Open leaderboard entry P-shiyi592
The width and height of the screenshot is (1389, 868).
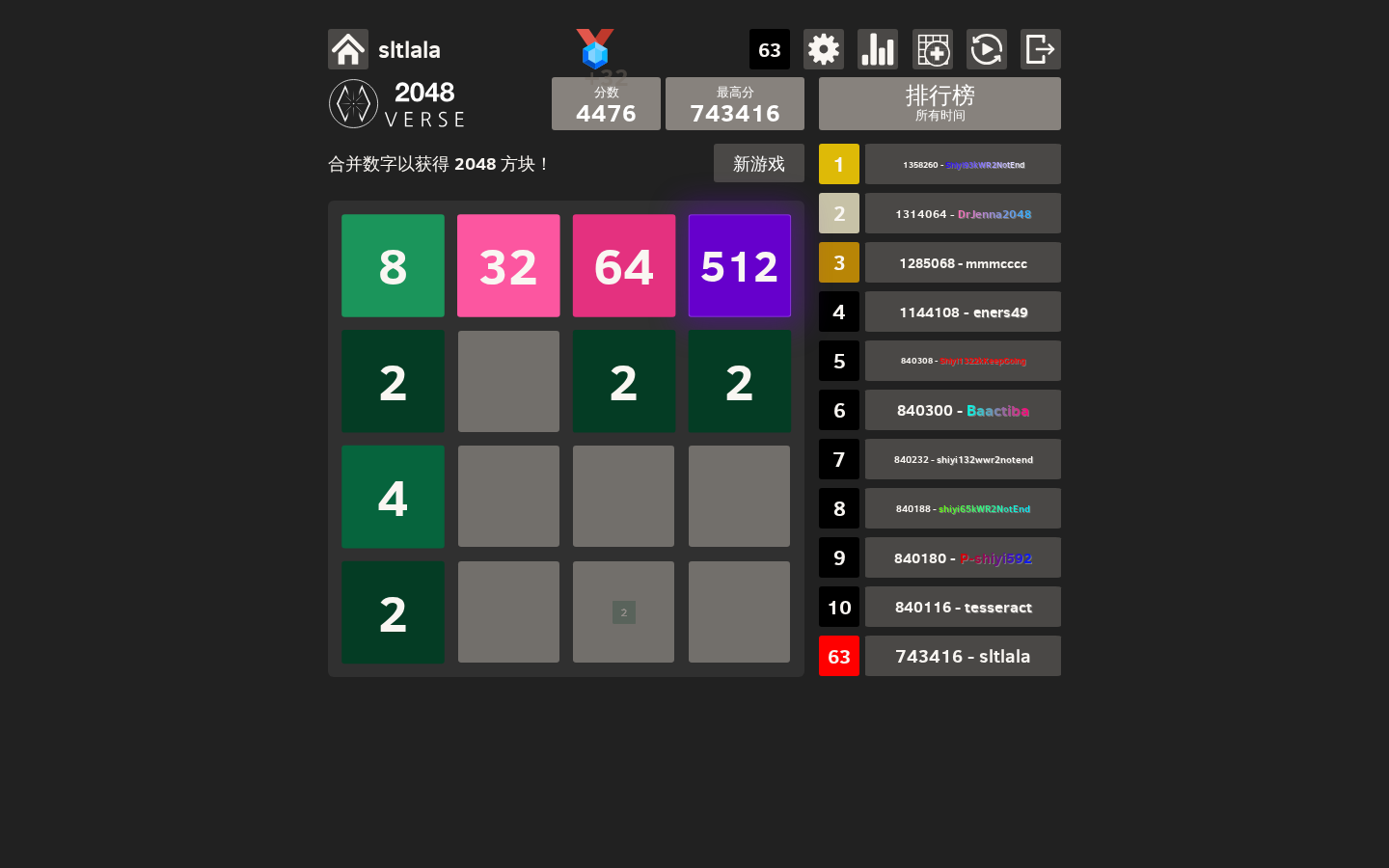[x=963, y=557]
